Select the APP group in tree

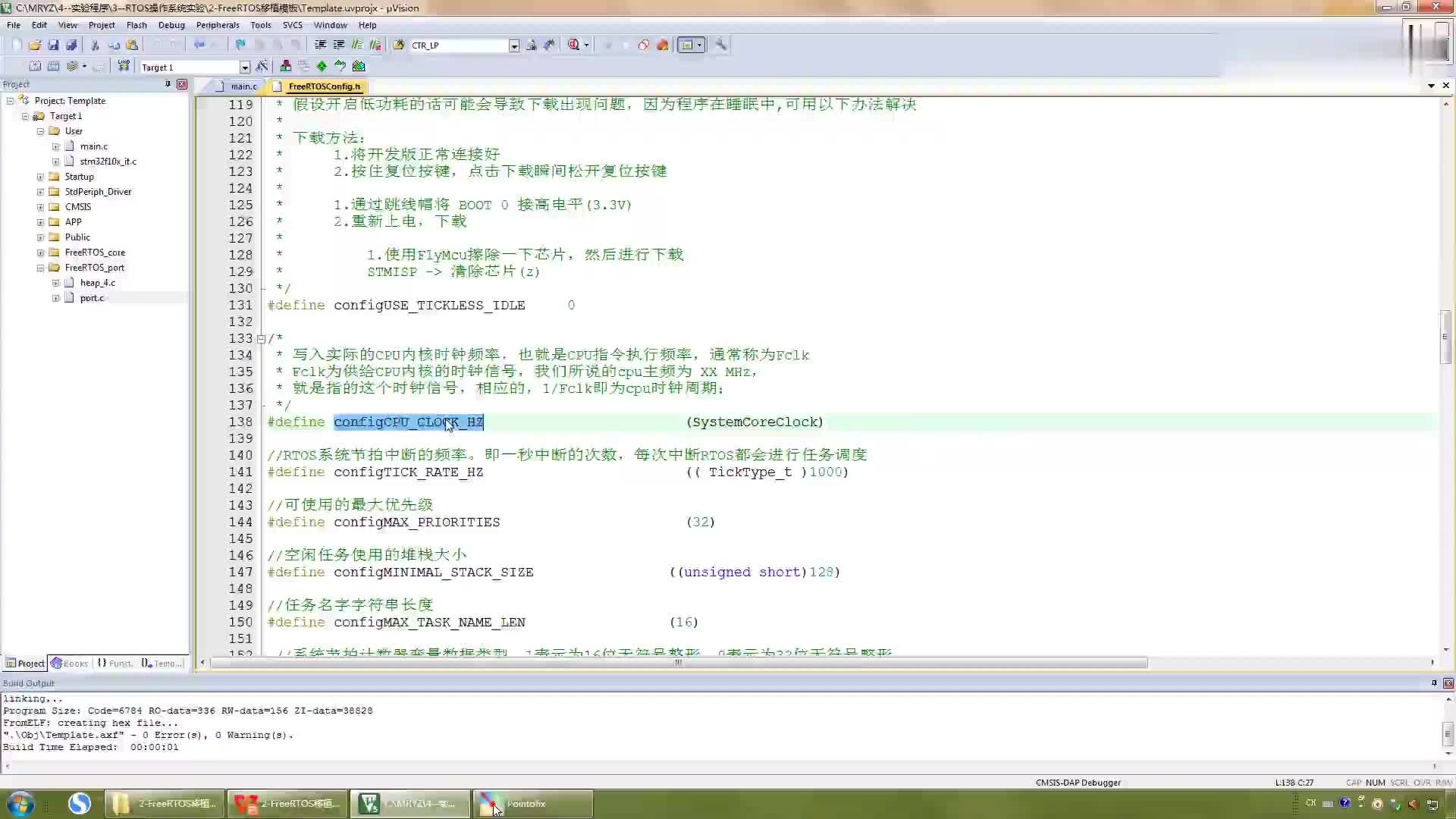[x=73, y=222]
